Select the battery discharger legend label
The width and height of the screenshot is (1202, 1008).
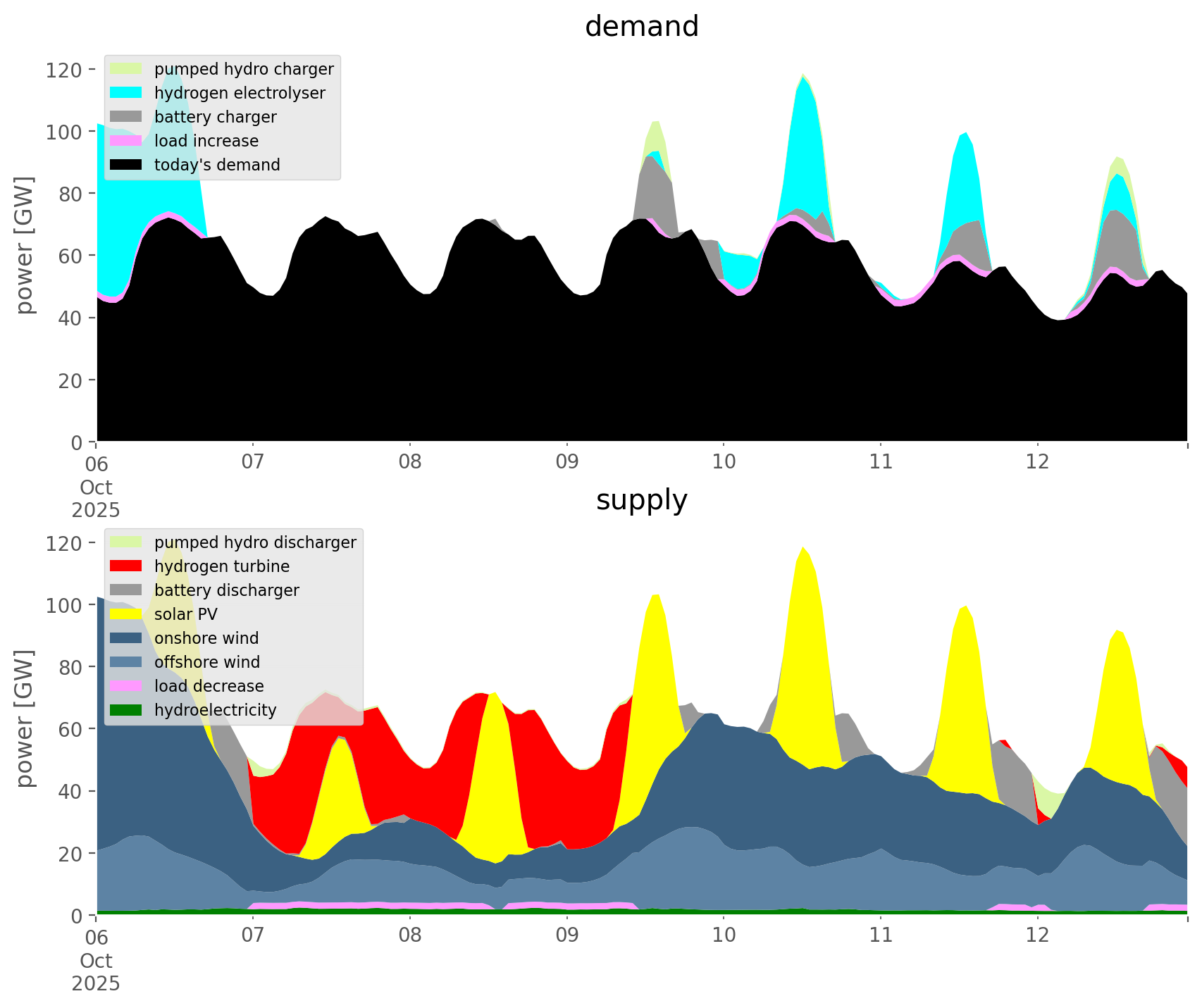pos(226,590)
